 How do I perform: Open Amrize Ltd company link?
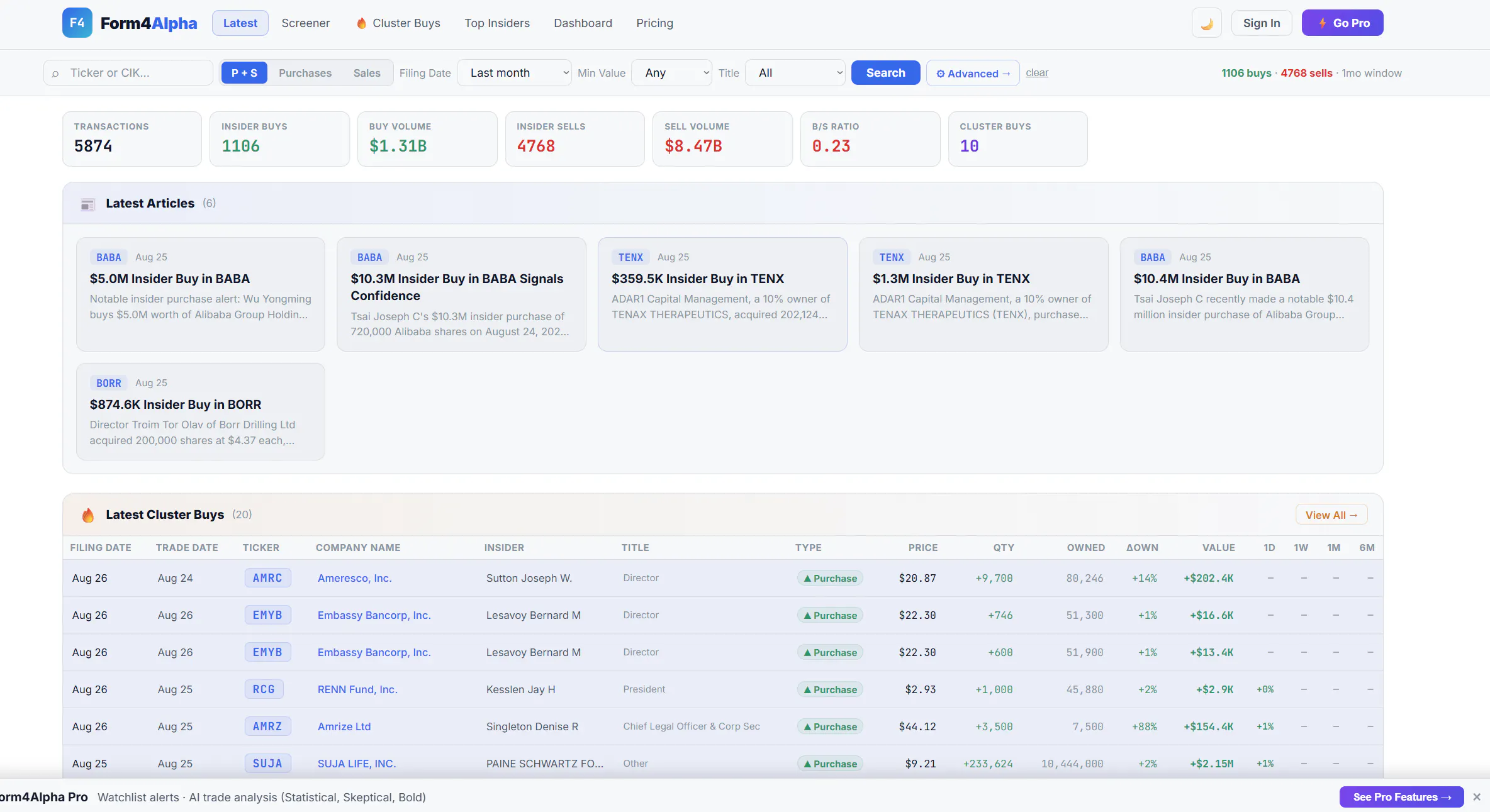pyautogui.click(x=344, y=726)
